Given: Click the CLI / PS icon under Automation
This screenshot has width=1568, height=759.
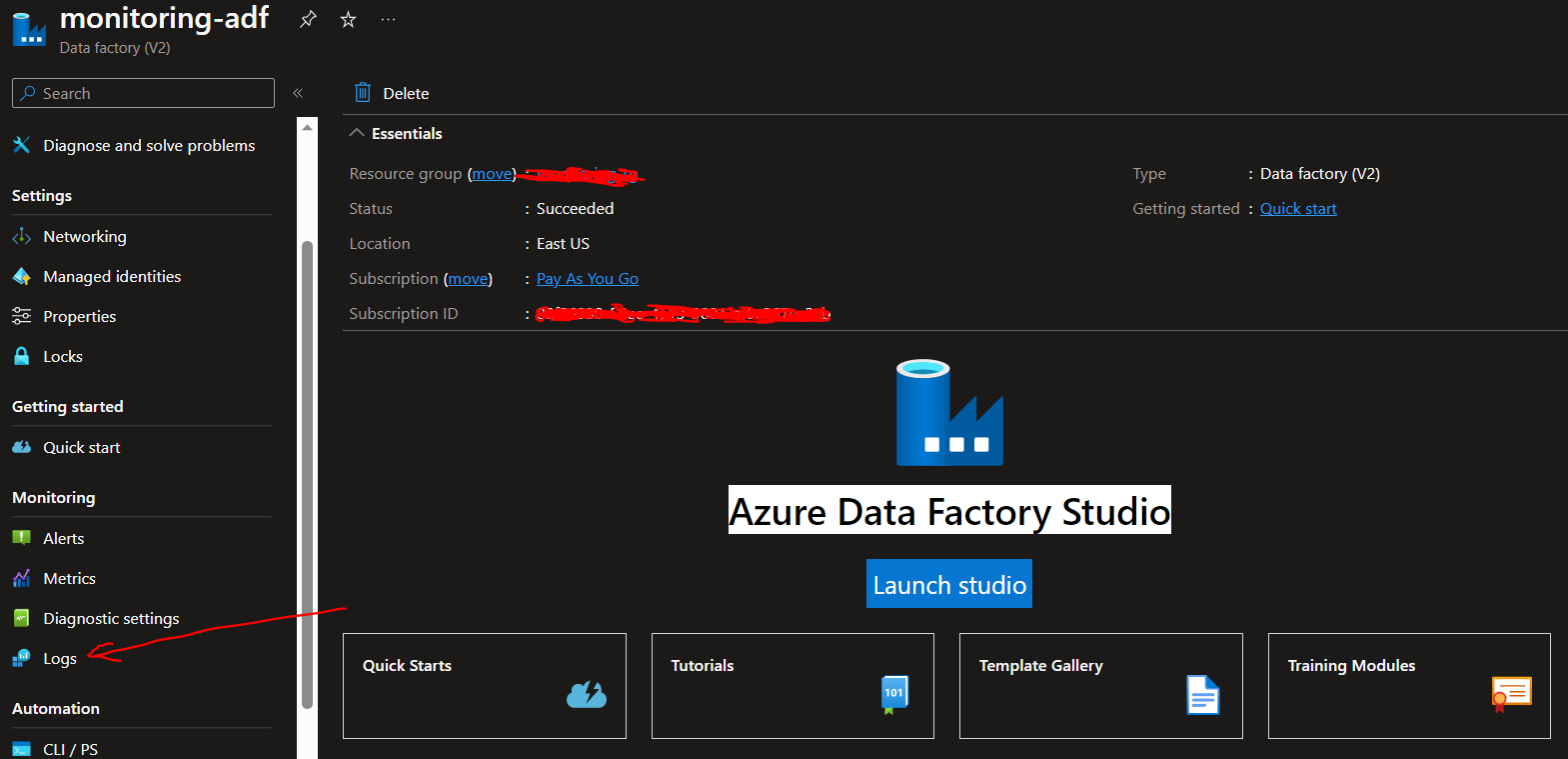Looking at the screenshot, I should click(x=21, y=749).
